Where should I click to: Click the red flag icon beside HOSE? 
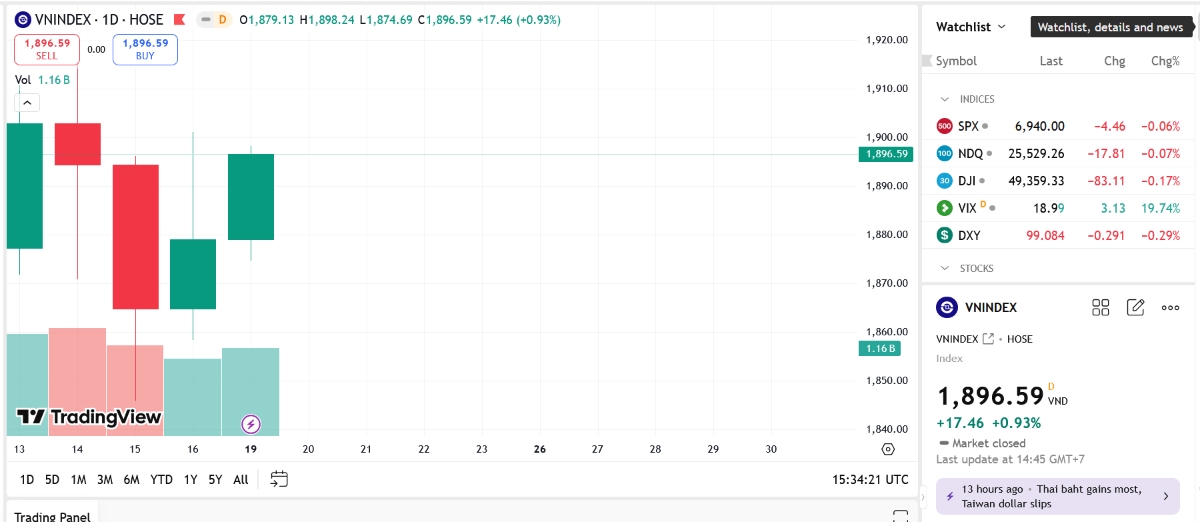pos(180,20)
